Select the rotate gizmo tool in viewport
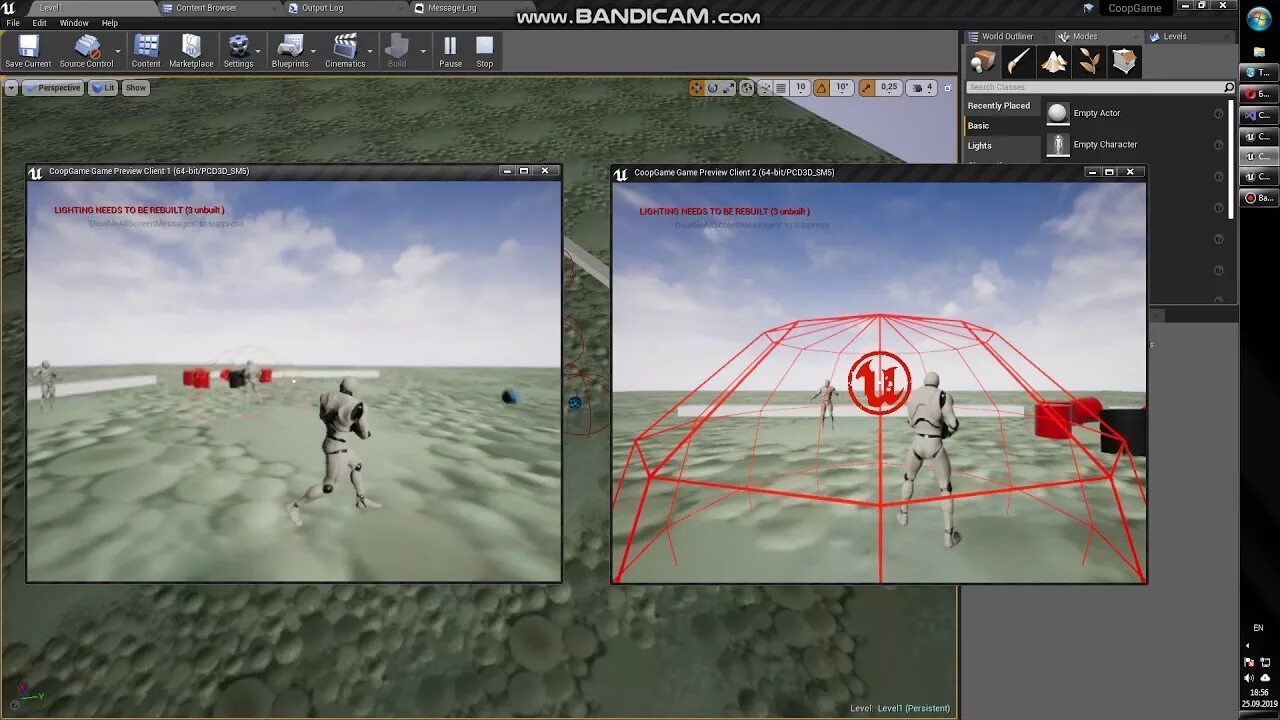Viewport: 1280px width, 720px height. click(713, 88)
